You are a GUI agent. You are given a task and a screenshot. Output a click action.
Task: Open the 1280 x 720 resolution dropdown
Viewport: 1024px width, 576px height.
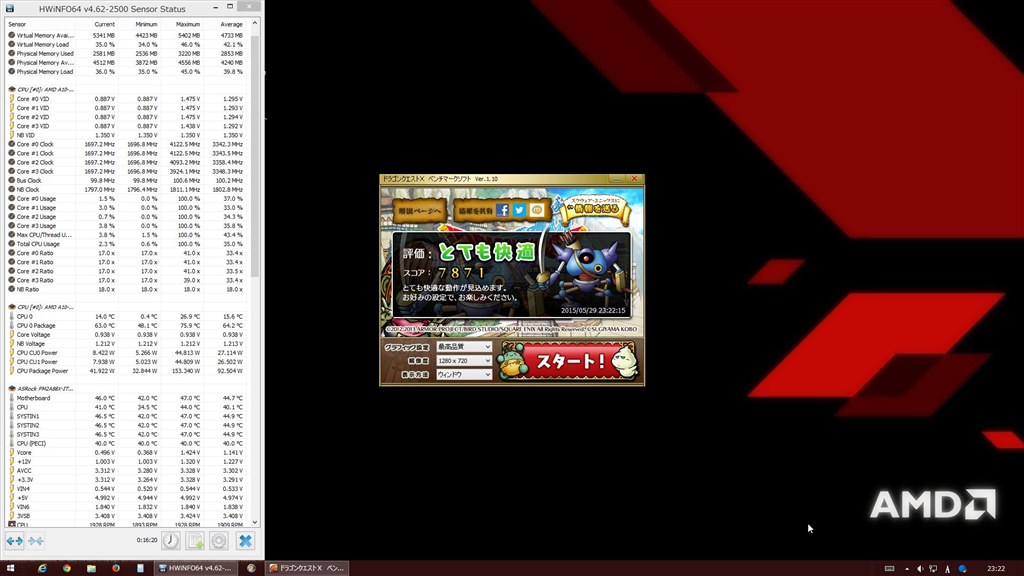[x=464, y=360]
